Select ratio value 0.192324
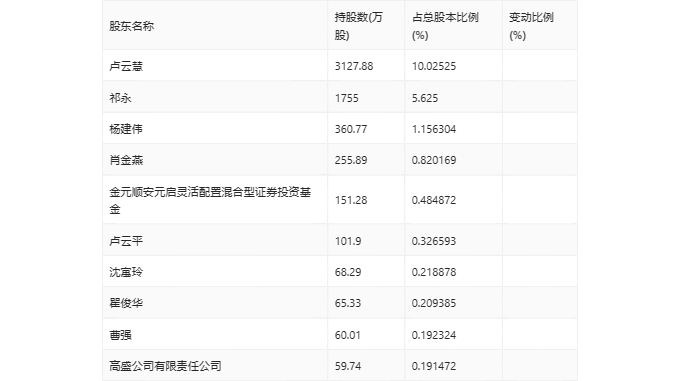The height and width of the screenshot is (381, 680). click(x=434, y=335)
